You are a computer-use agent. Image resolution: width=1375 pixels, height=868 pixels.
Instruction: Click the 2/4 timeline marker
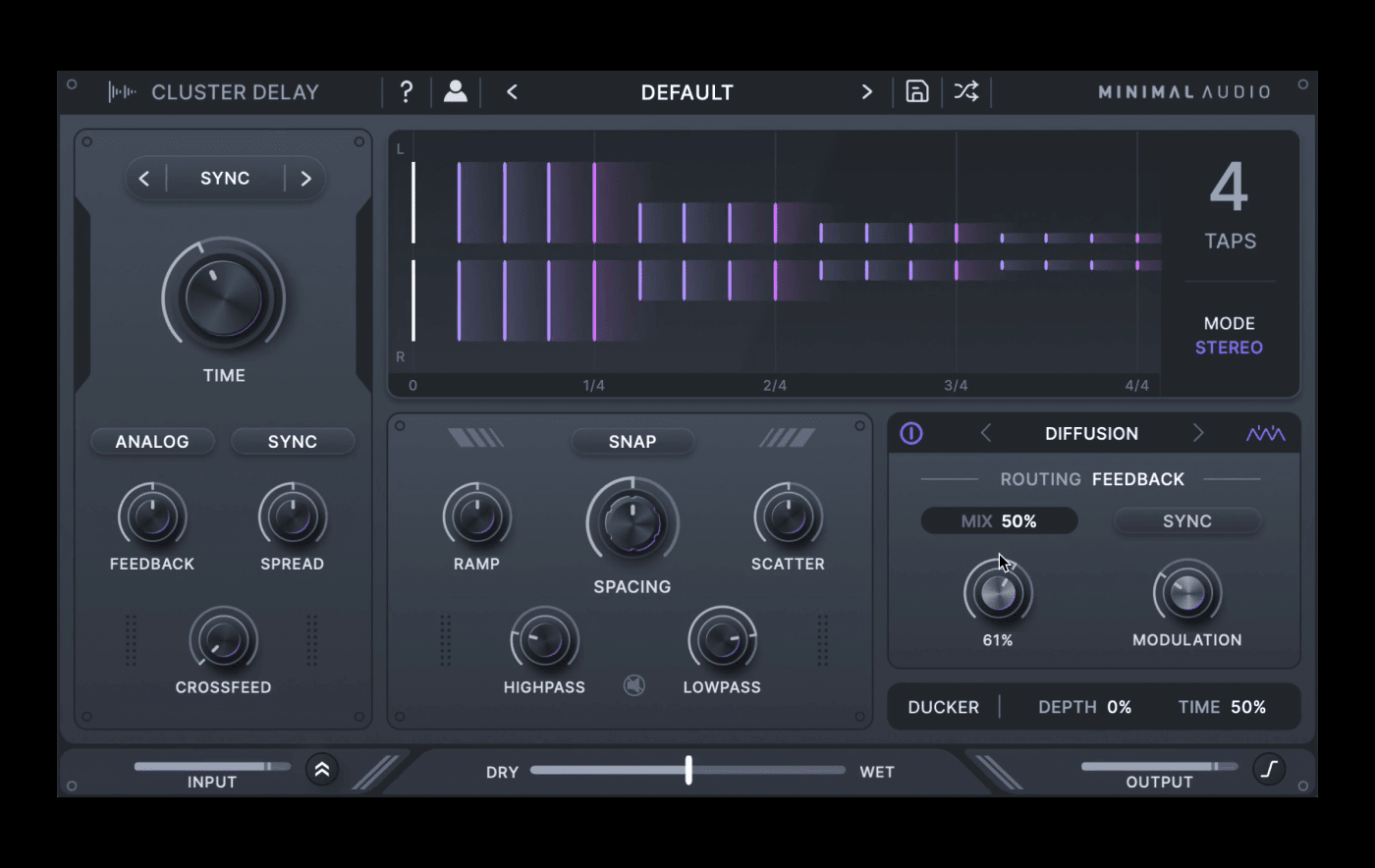click(x=775, y=386)
